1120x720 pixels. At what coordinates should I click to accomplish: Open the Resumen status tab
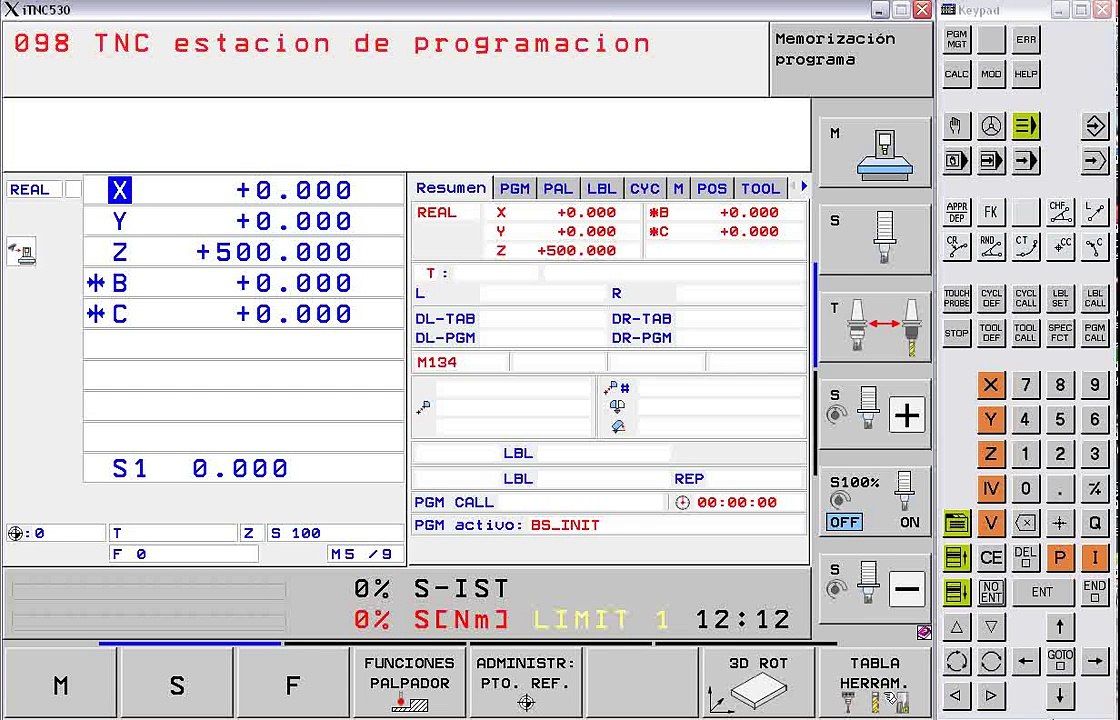pyautogui.click(x=451, y=188)
